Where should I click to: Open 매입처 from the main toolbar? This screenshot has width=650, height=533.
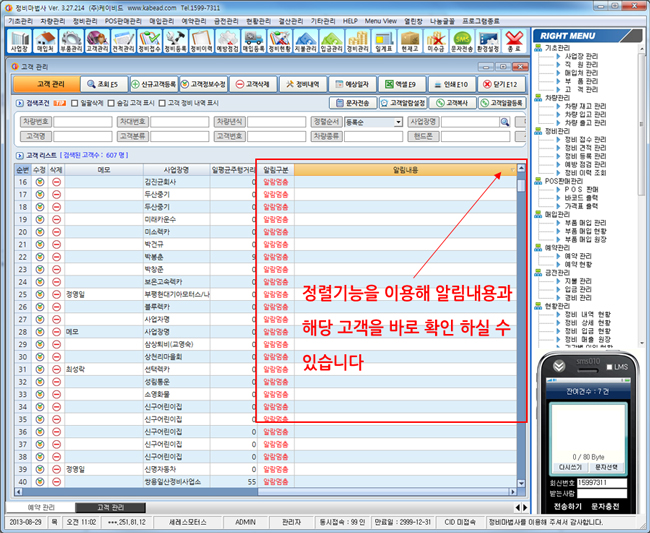(44, 40)
